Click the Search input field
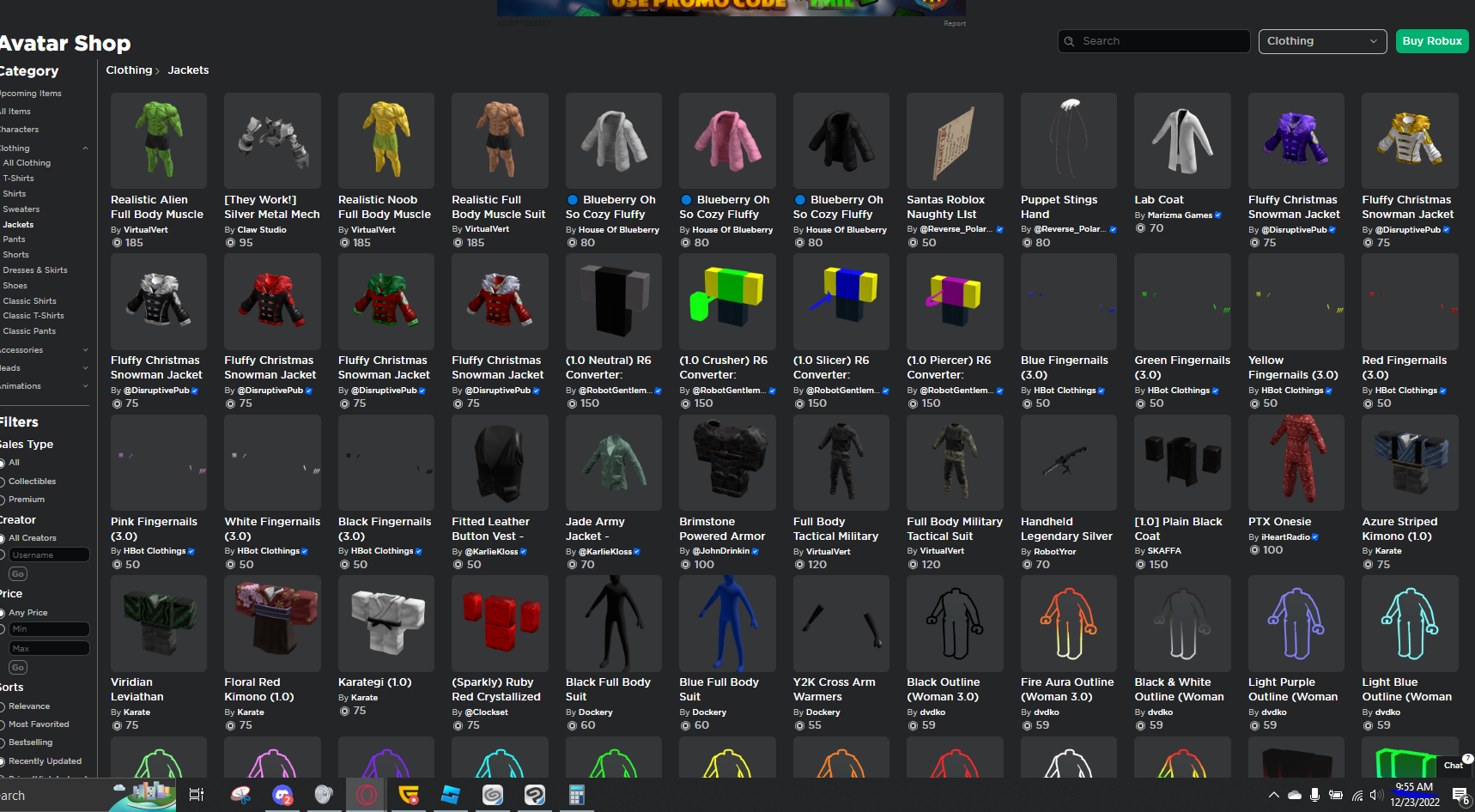This screenshot has height=812, width=1475. point(1154,41)
